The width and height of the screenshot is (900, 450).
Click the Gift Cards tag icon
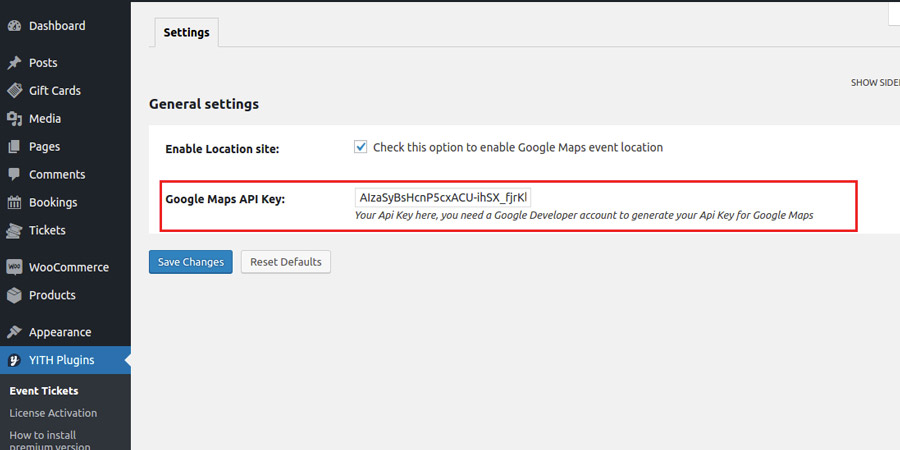tap(14, 91)
